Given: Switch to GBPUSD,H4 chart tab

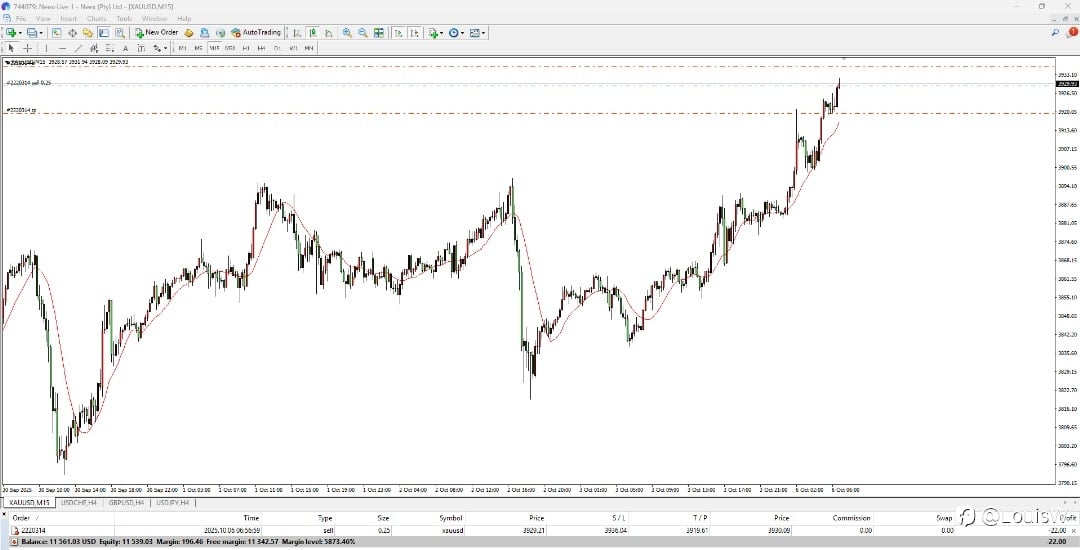Looking at the screenshot, I should (126, 503).
